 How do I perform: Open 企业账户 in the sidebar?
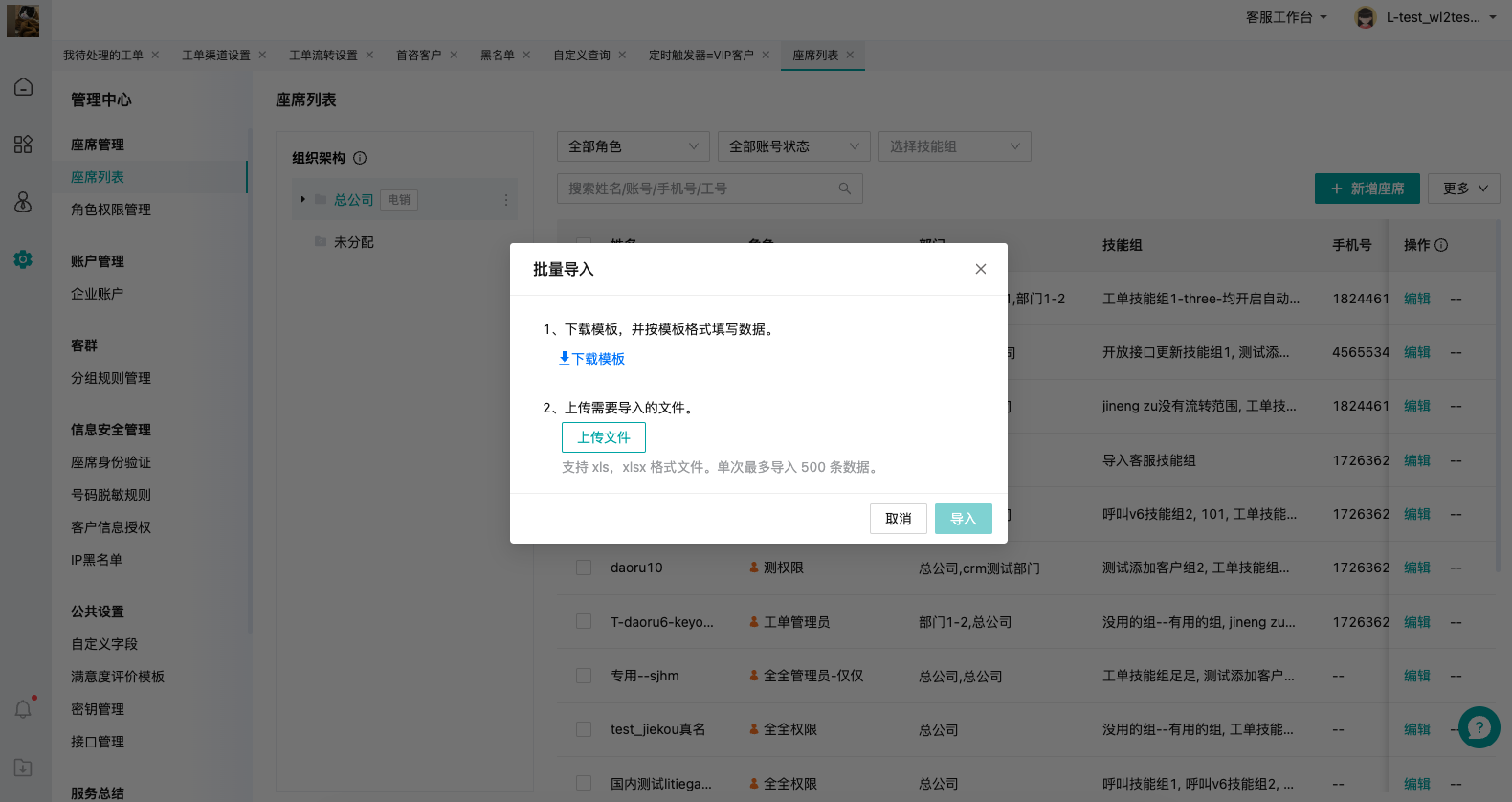(98, 294)
